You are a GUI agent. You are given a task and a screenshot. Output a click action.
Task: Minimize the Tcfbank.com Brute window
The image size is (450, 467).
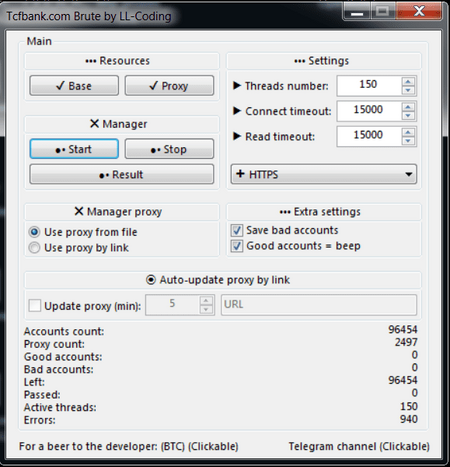click(357, 12)
